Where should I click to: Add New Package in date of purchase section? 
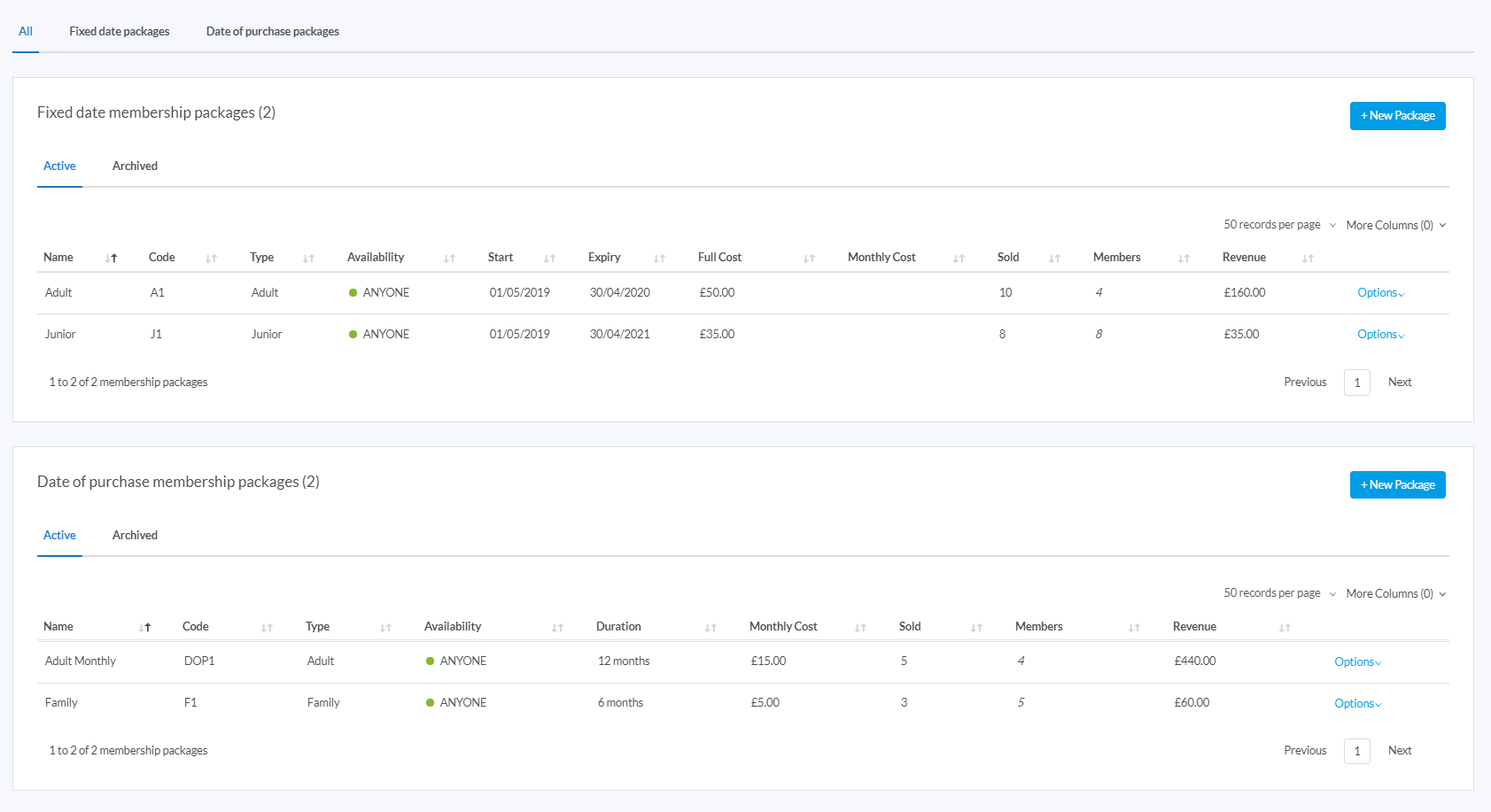(x=1397, y=485)
